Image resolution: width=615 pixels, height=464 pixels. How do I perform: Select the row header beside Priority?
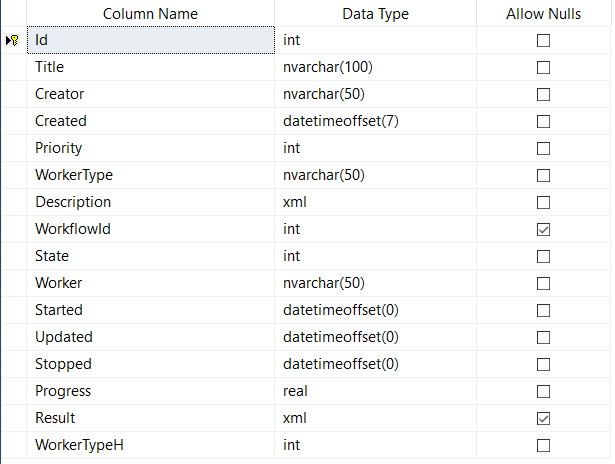click(13, 149)
